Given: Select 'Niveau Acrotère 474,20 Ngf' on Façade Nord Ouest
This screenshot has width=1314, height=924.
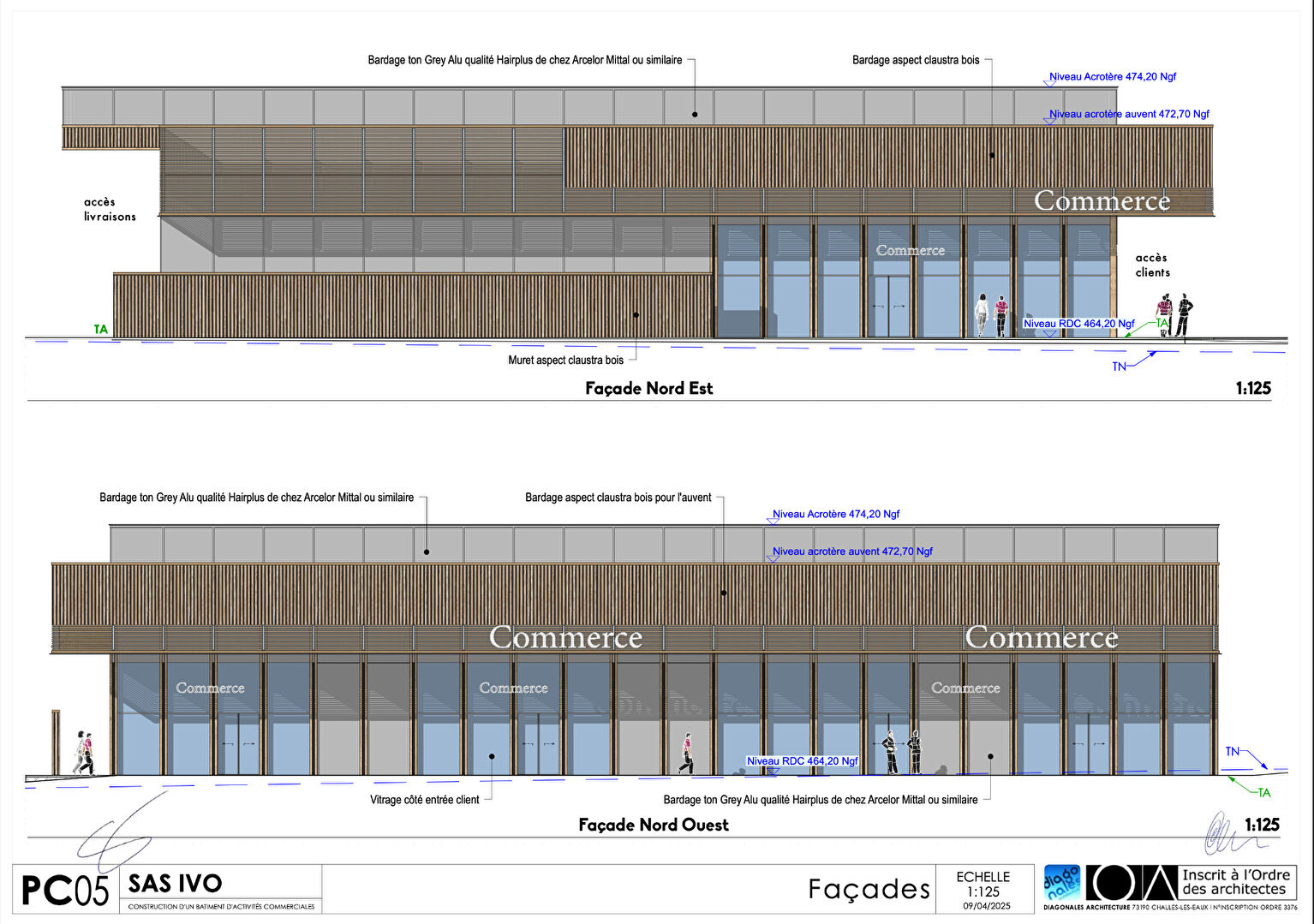Looking at the screenshot, I should [x=836, y=515].
